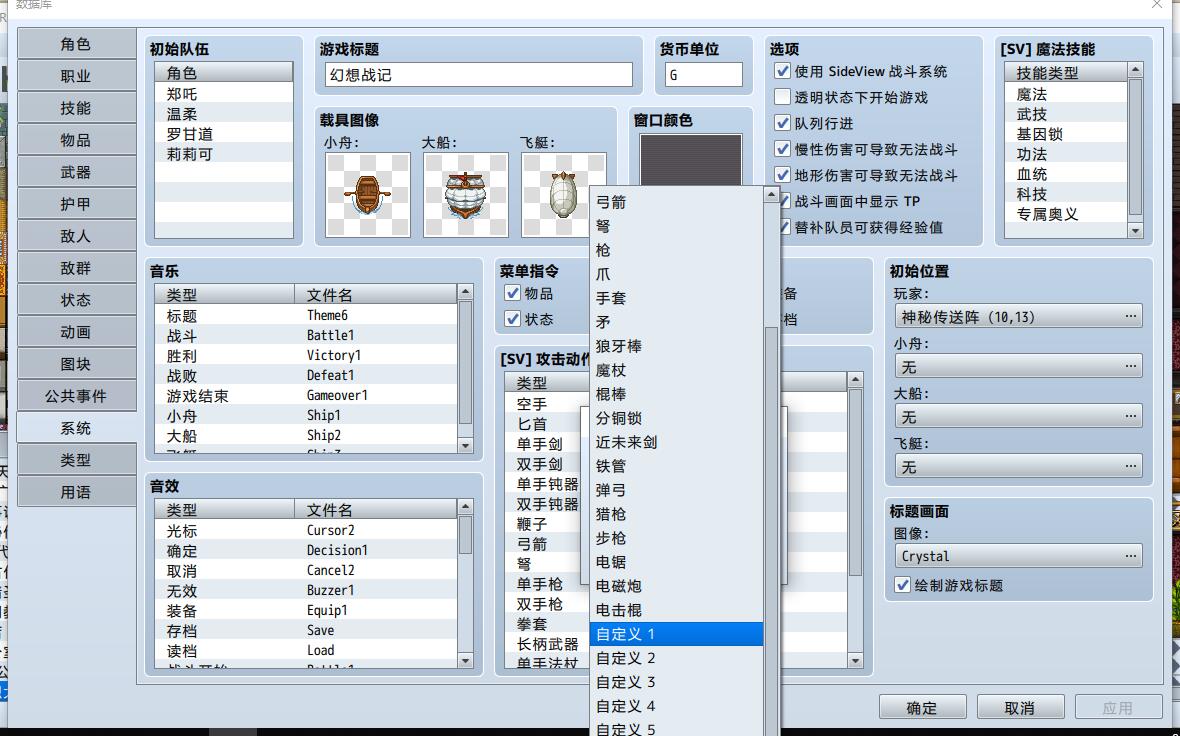Image resolution: width=1180 pixels, height=736 pixels.
Task: Click sound effects list scroll-up arrow
Action: pos(465,506)
